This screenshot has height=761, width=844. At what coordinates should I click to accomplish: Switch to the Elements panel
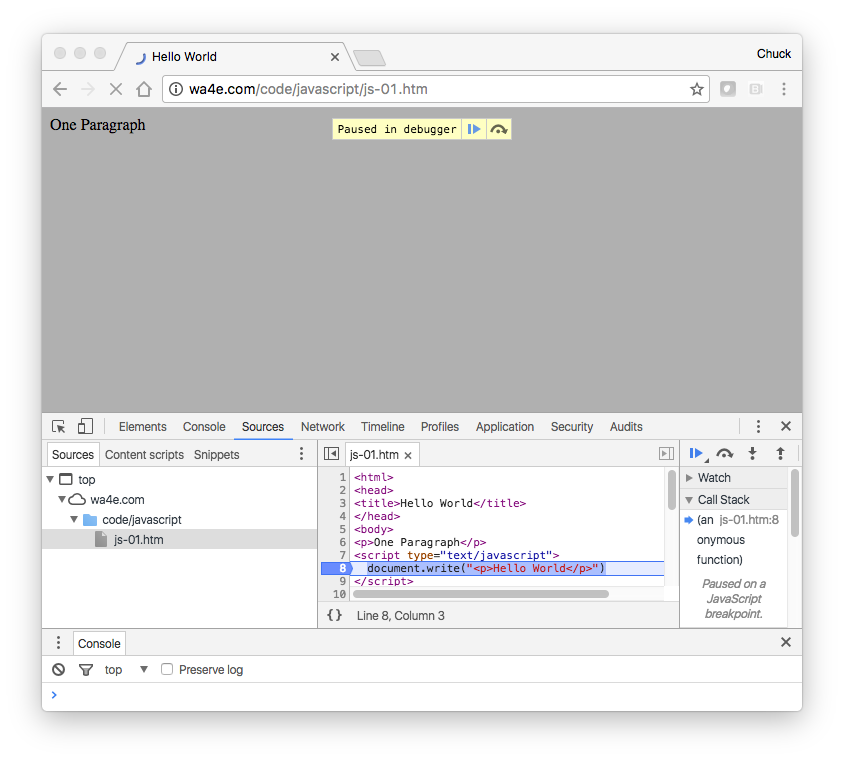pos(143,426)
